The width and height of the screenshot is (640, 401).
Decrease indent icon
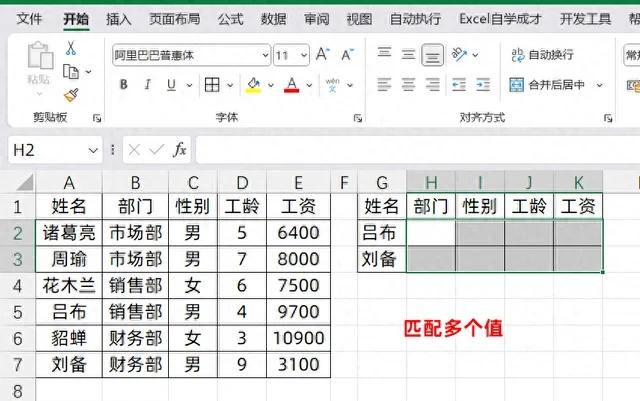tap(459, 85)
